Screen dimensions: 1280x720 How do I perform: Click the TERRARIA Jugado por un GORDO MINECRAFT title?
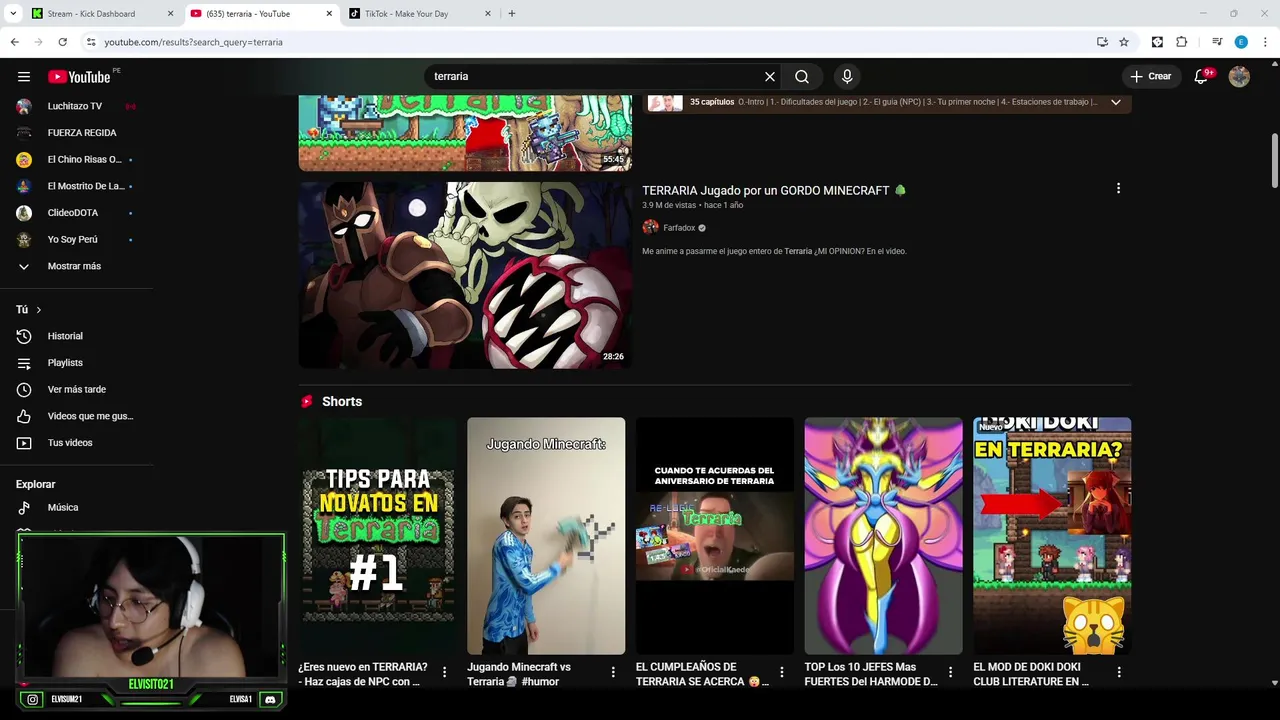pos(774,190)
